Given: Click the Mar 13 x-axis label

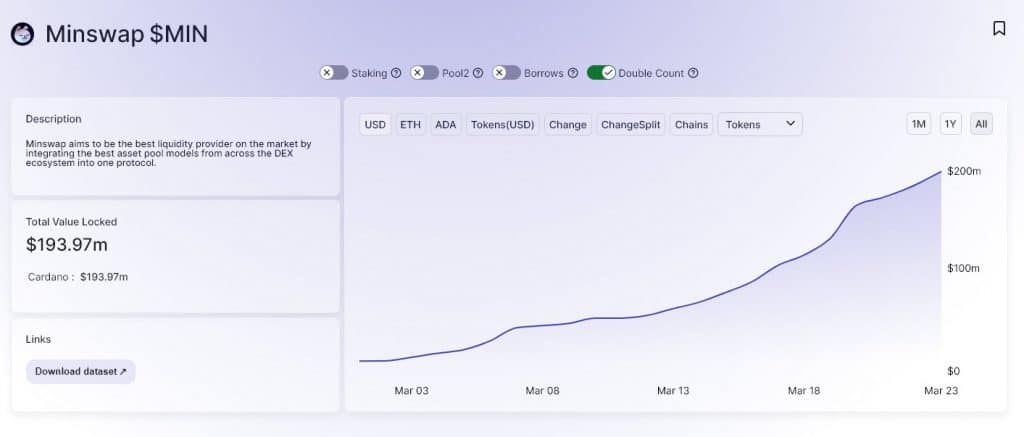Looking at the screenshot, I should [673, 391].
